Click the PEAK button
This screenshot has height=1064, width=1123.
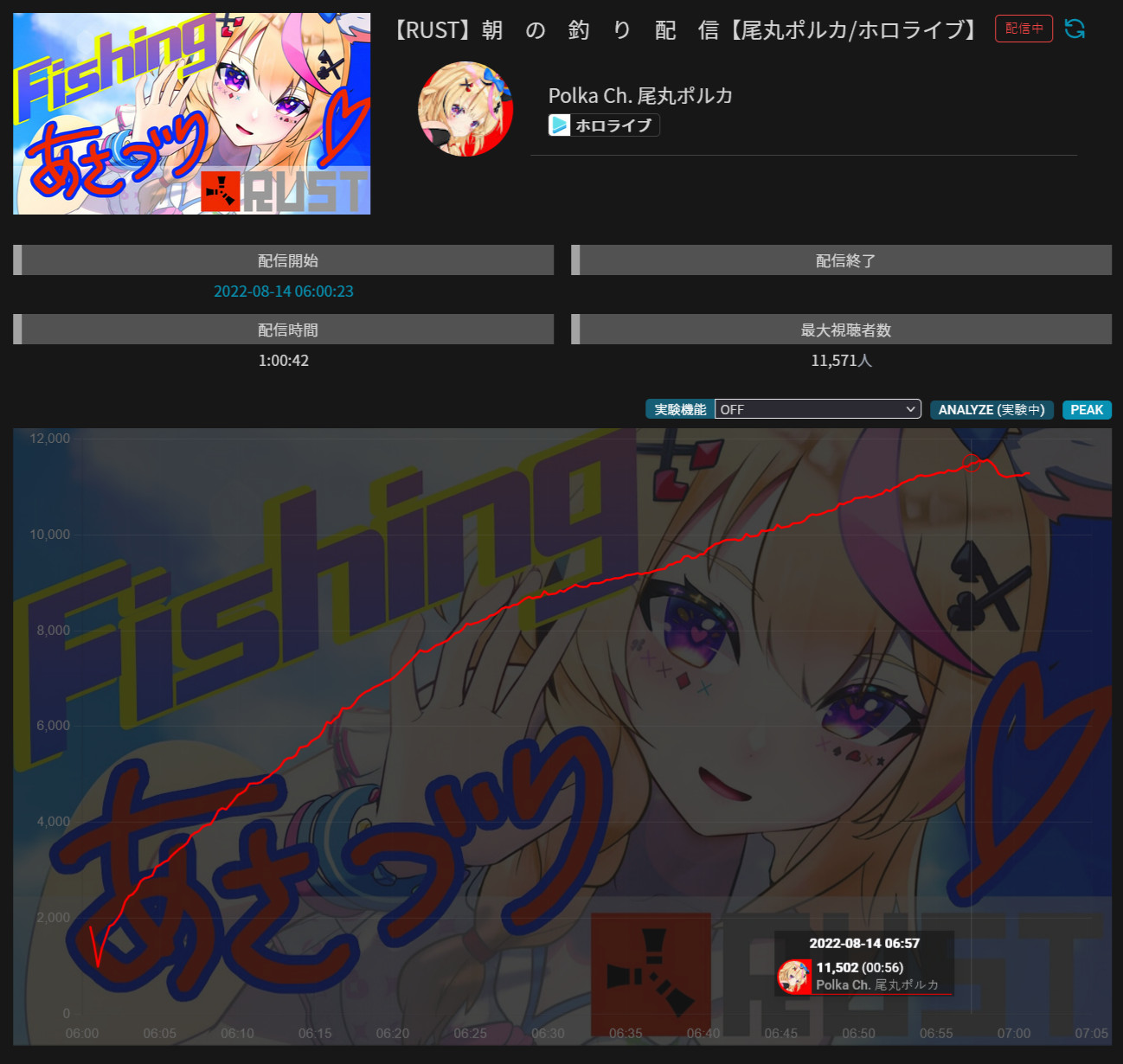click(1087, 409)
